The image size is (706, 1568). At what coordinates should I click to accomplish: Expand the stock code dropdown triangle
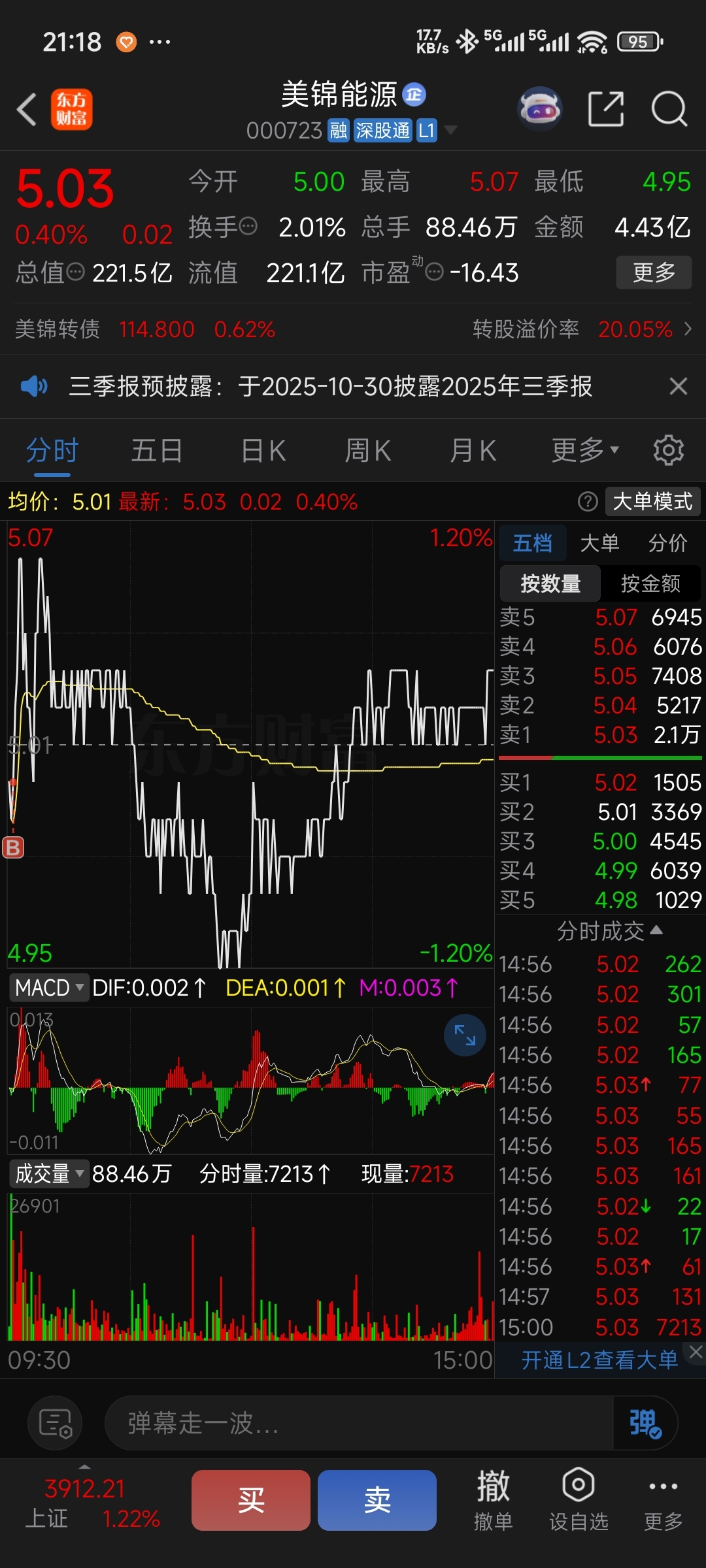tap(450, 130)
